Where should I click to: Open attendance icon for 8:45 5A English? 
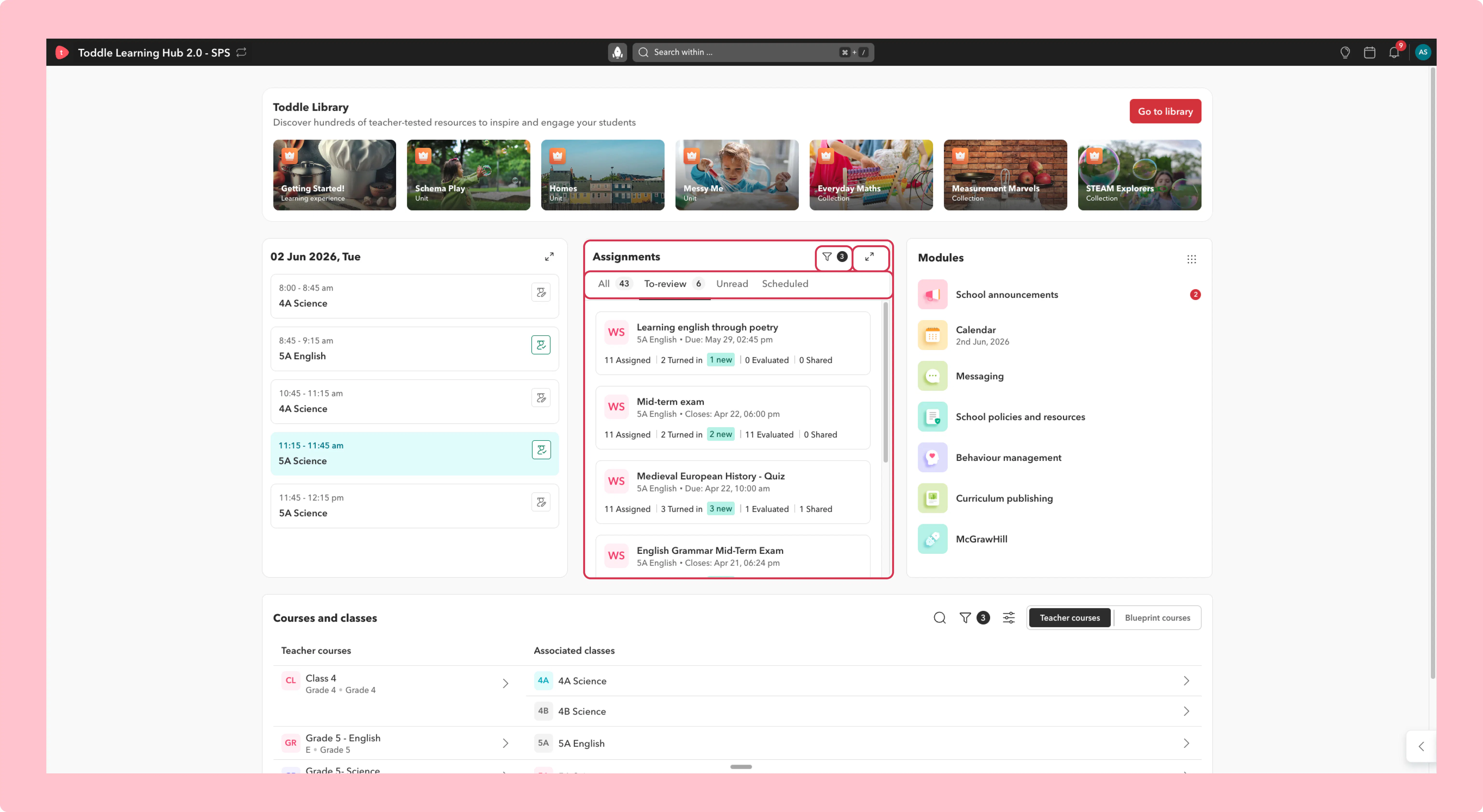(x=541, y=345)
